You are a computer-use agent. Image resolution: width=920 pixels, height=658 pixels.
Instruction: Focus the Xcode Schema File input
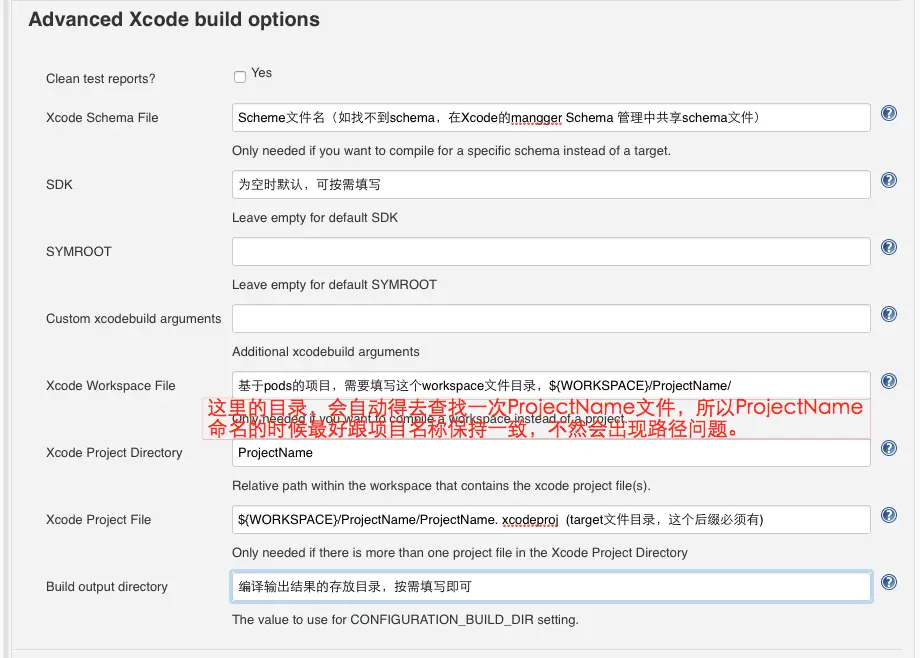(551, 117)
